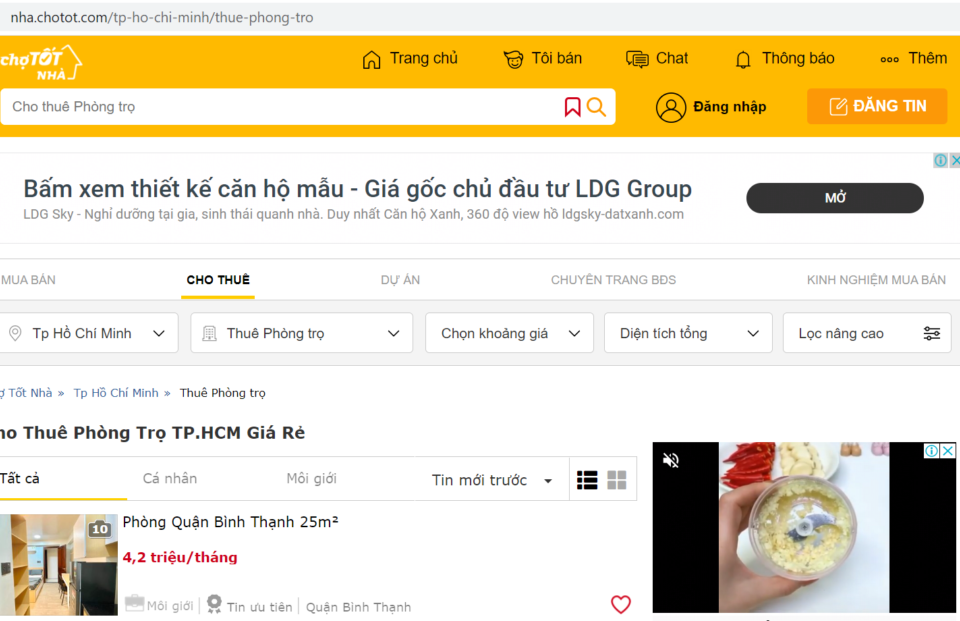
Task: Click the Đăng nhập login link
Action: click(x=712, y=107)
